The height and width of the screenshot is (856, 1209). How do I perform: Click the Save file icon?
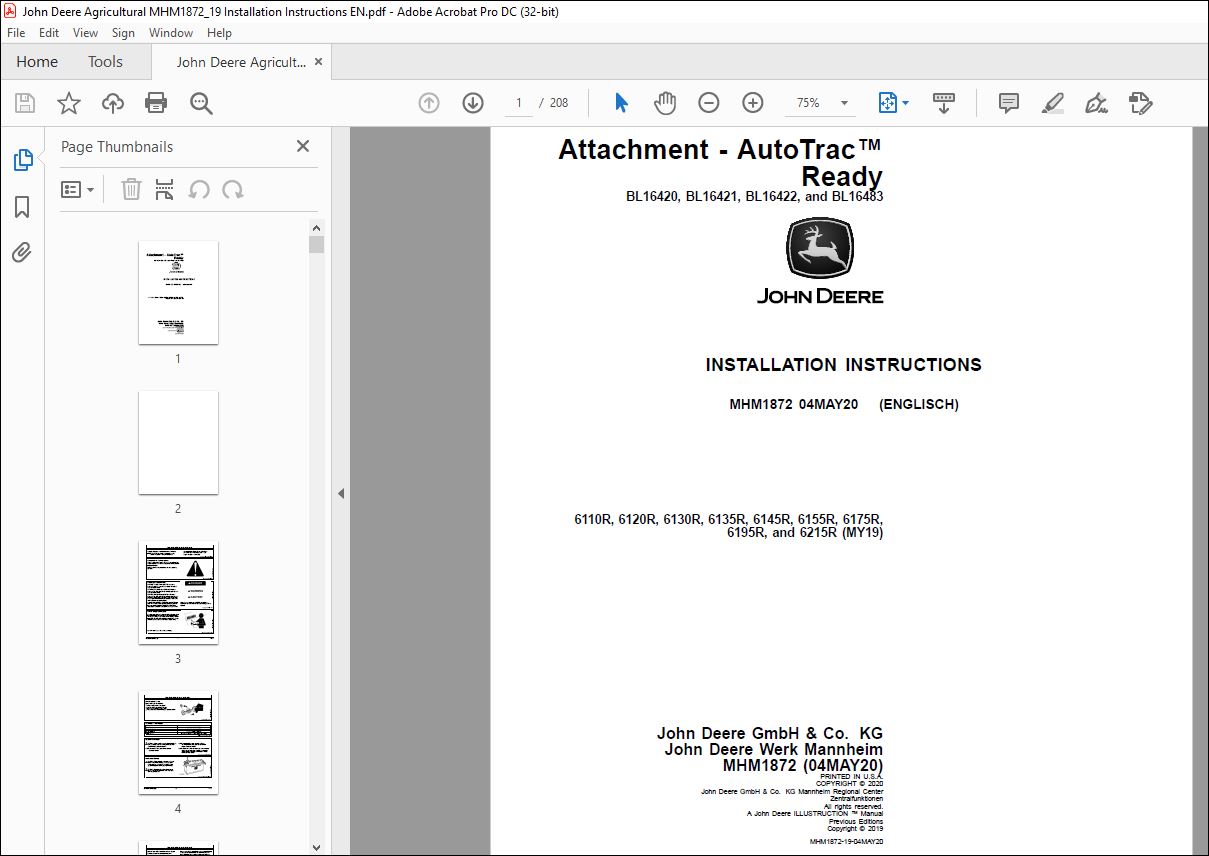25,103
